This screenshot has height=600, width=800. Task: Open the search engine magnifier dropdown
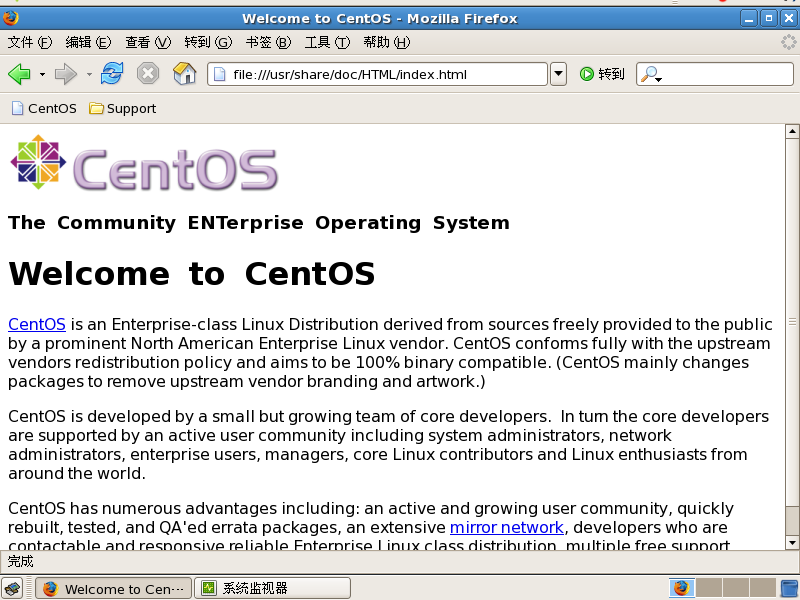(652, 74)
